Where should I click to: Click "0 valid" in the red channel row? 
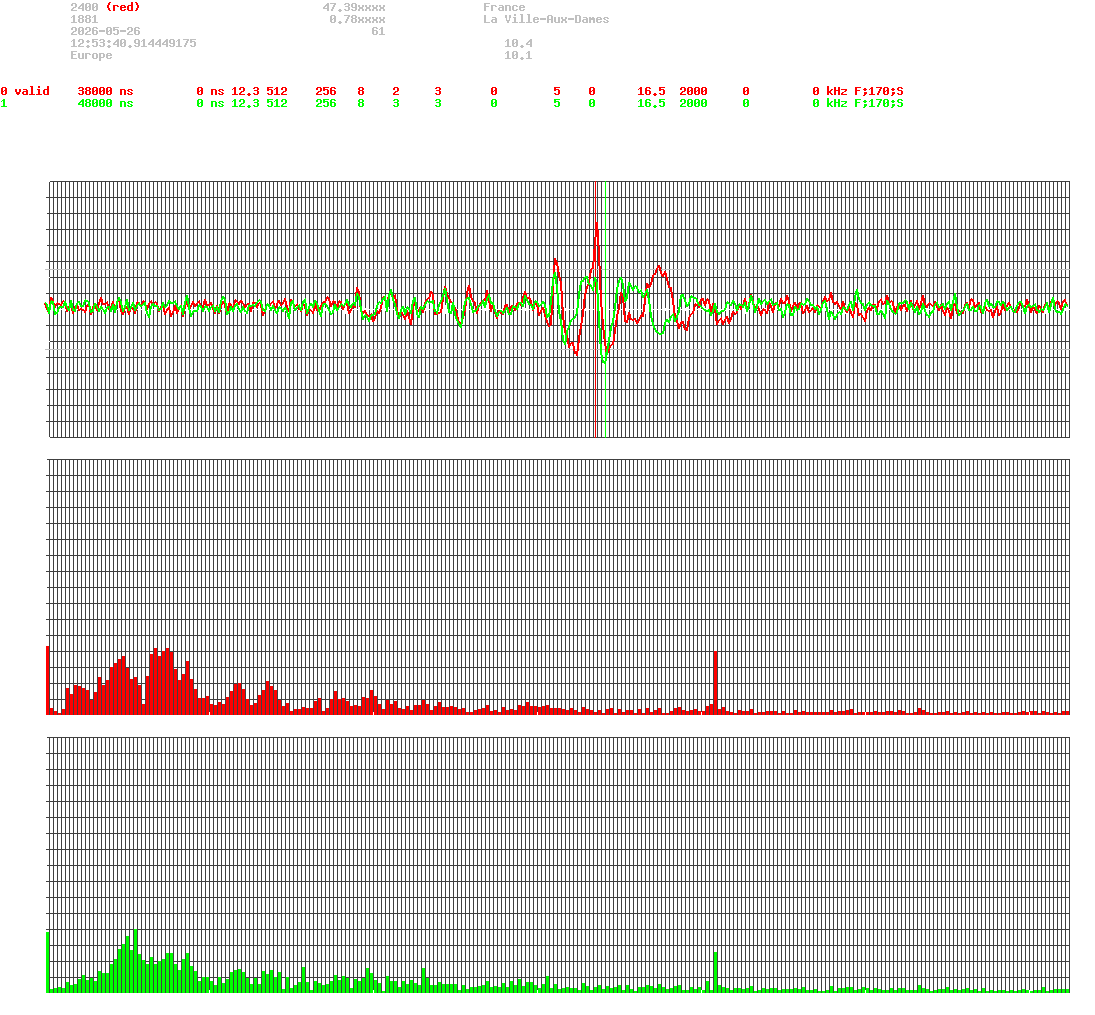(25, 92)
